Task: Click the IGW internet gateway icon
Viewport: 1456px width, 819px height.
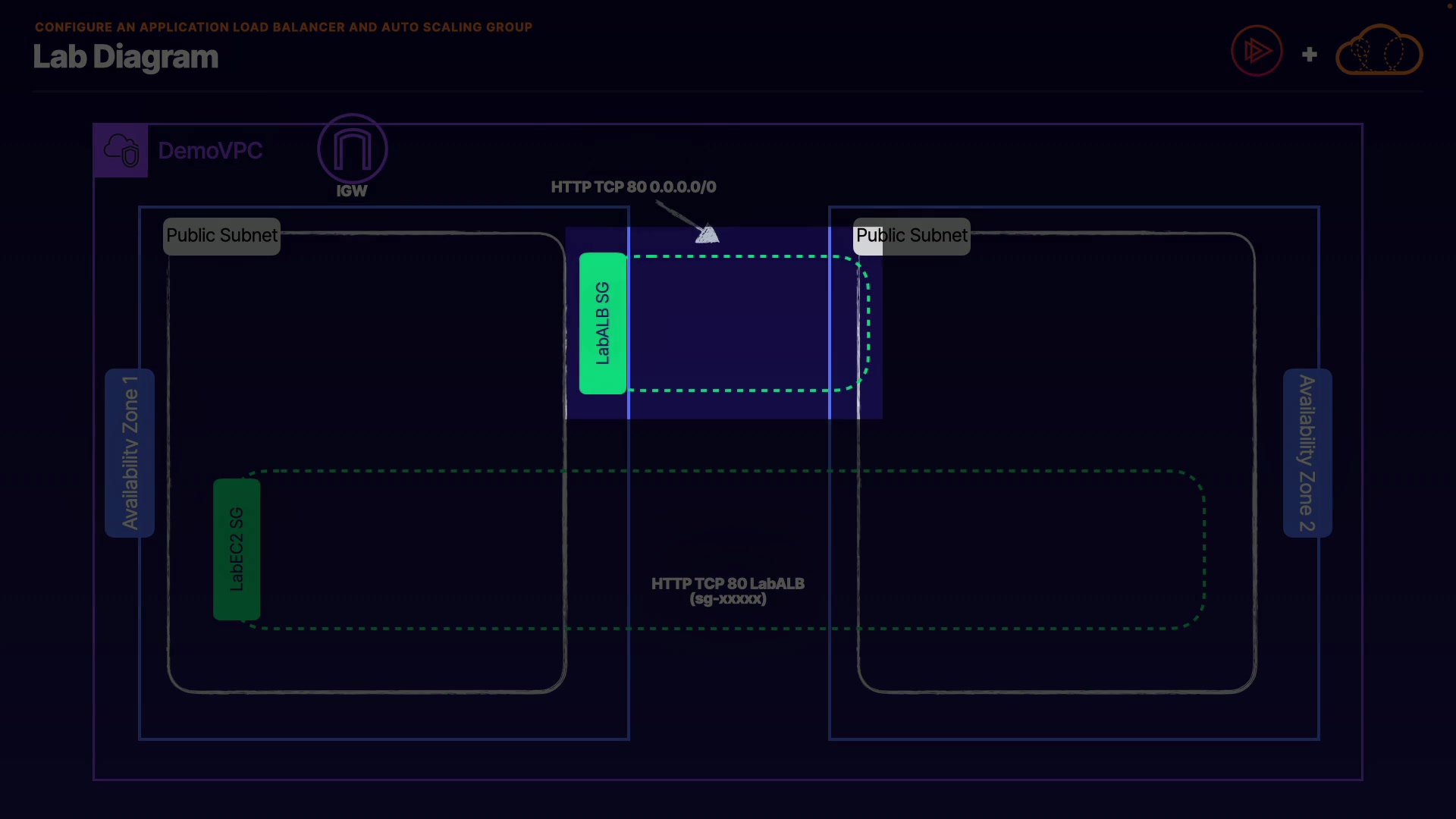Action: tap(352, 149)
